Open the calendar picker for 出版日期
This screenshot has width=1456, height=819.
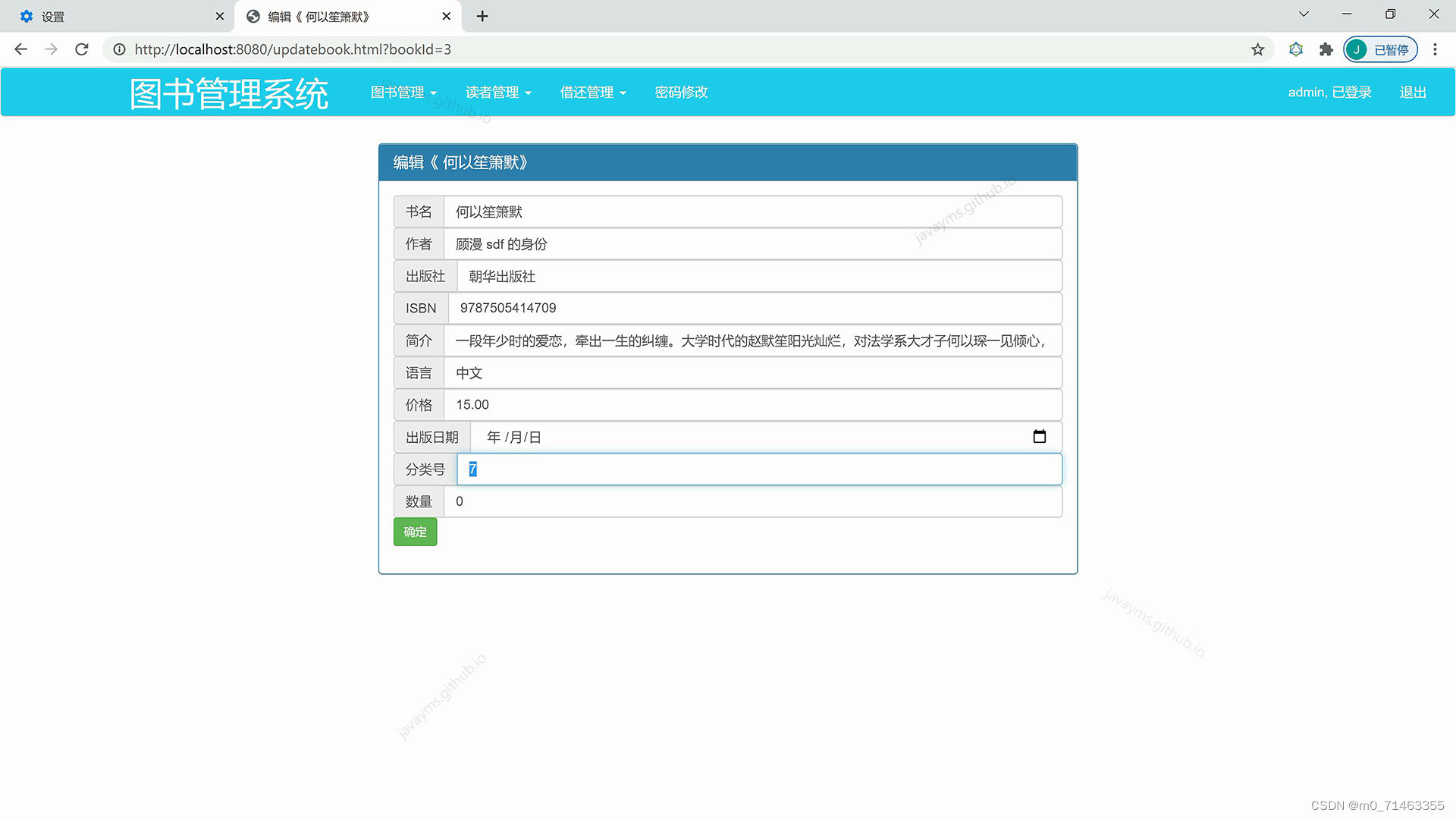coord(1039,437)
